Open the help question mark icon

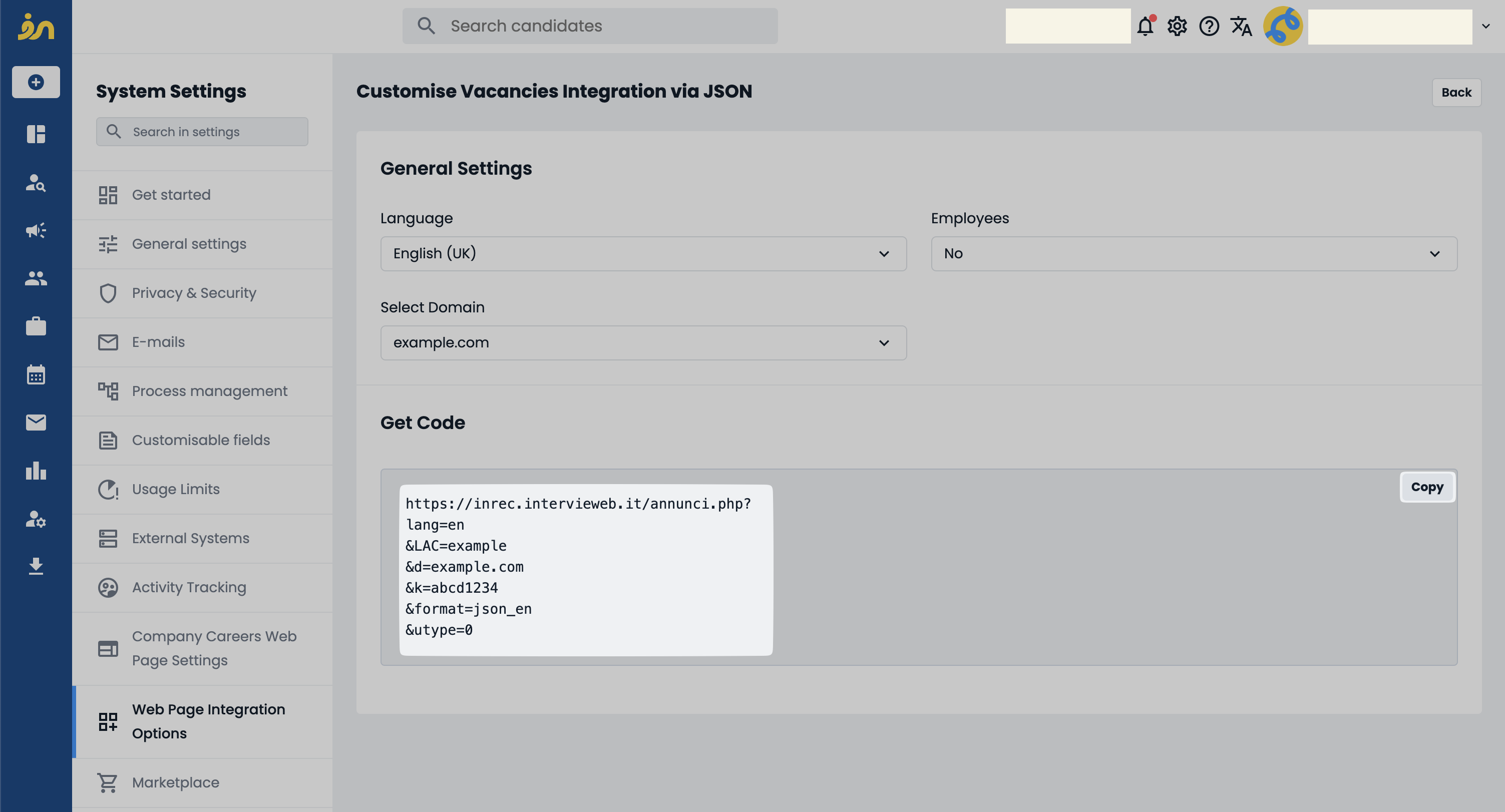coord(1209,27)
